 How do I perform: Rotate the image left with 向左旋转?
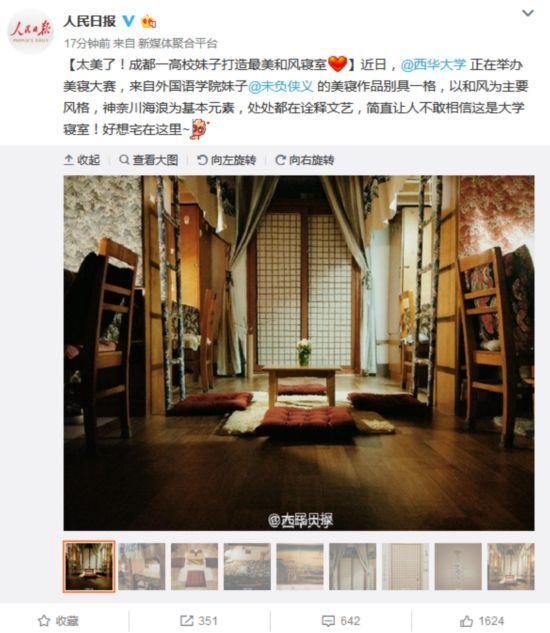(x=226, y=160)
